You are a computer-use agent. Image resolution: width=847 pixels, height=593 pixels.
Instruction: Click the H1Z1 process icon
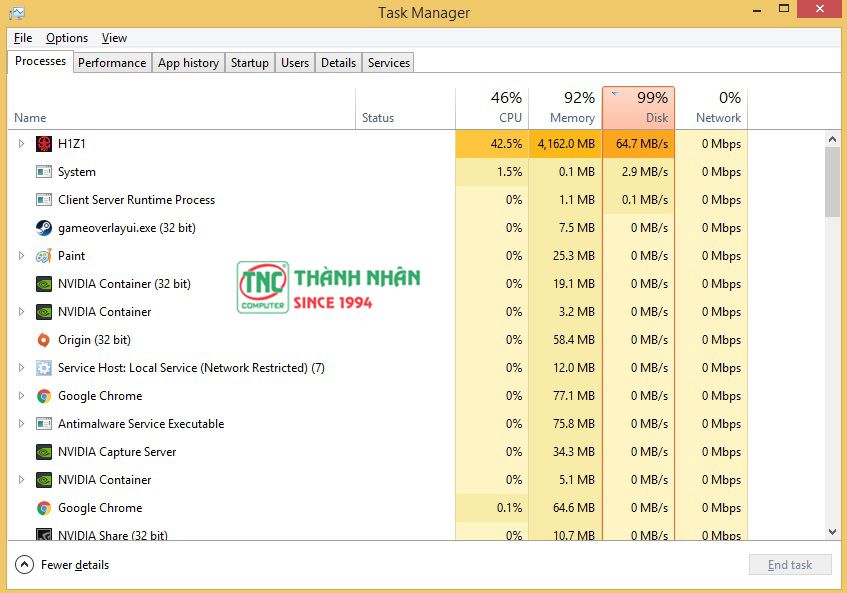[x=44, y=144]
